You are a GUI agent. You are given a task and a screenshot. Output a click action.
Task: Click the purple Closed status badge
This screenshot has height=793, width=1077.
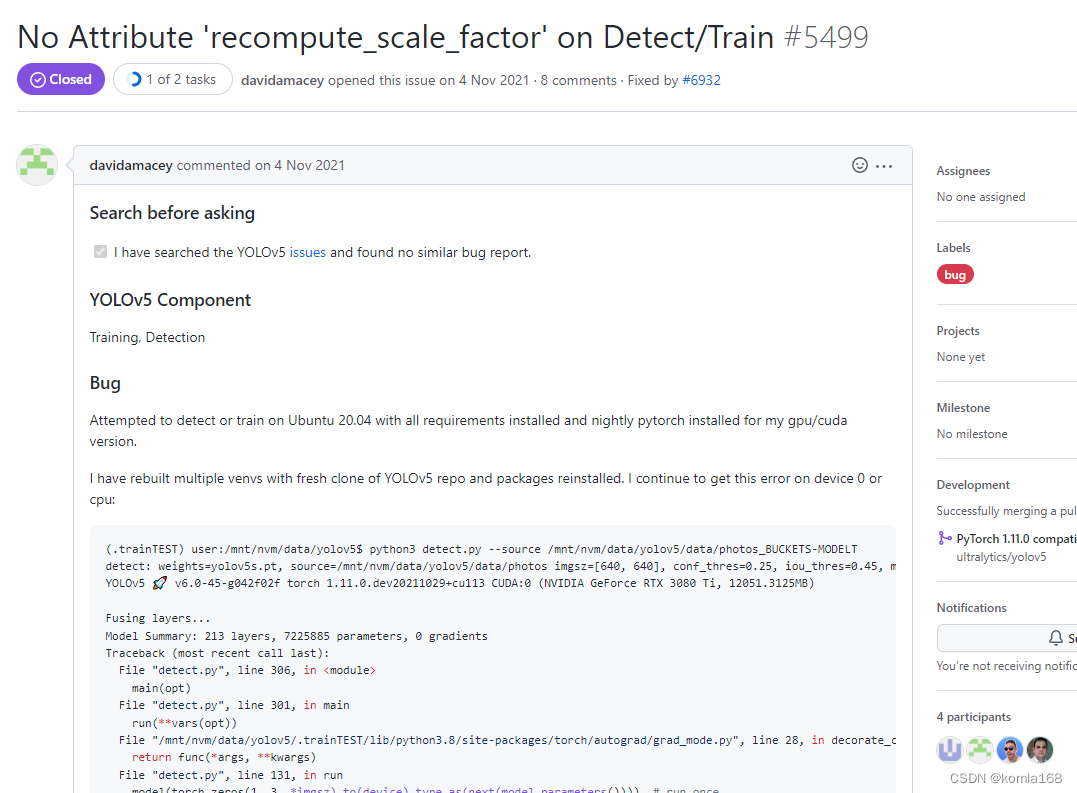point(60,78)
